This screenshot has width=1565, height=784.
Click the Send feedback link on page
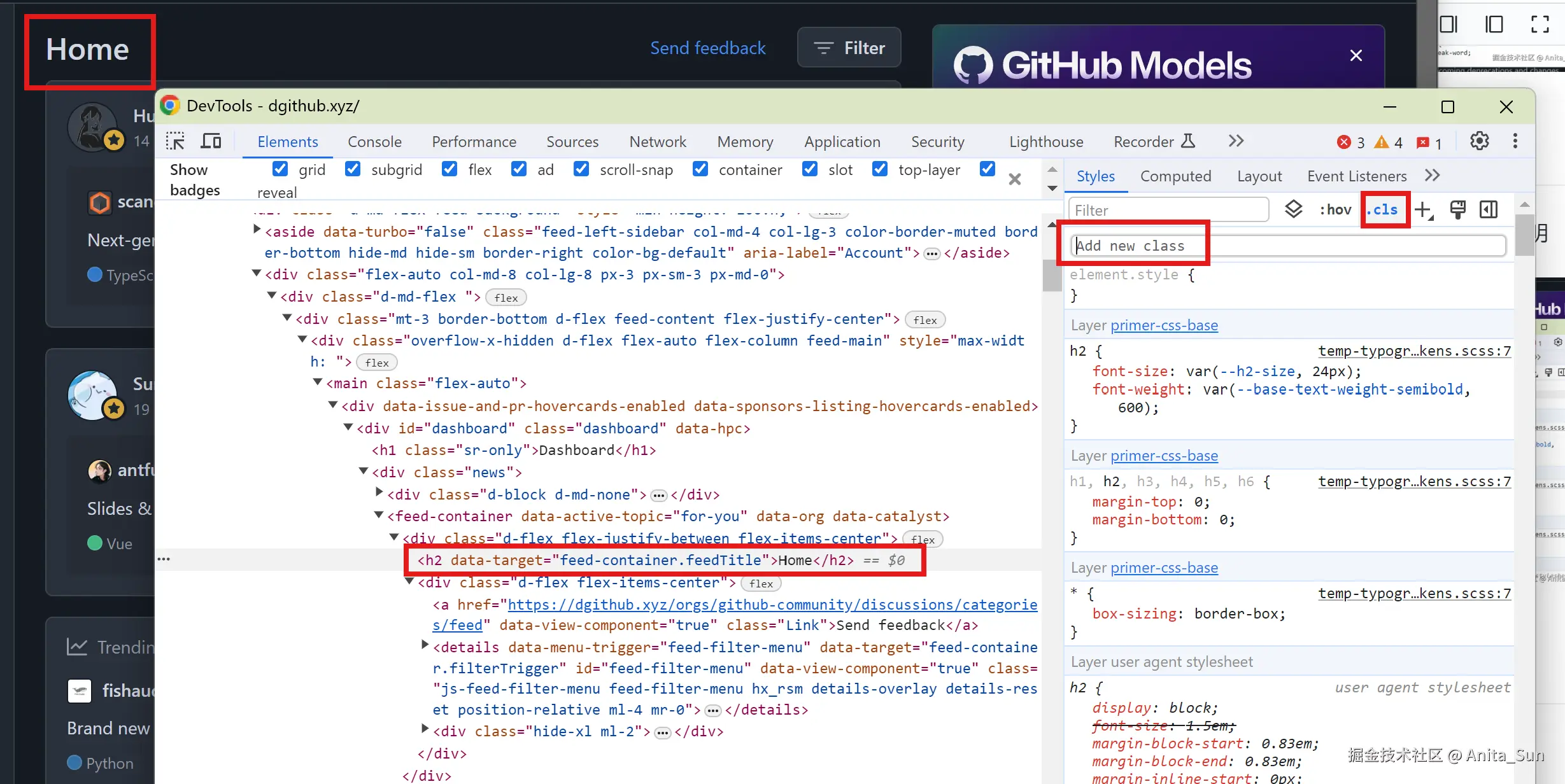coord(707,48)
